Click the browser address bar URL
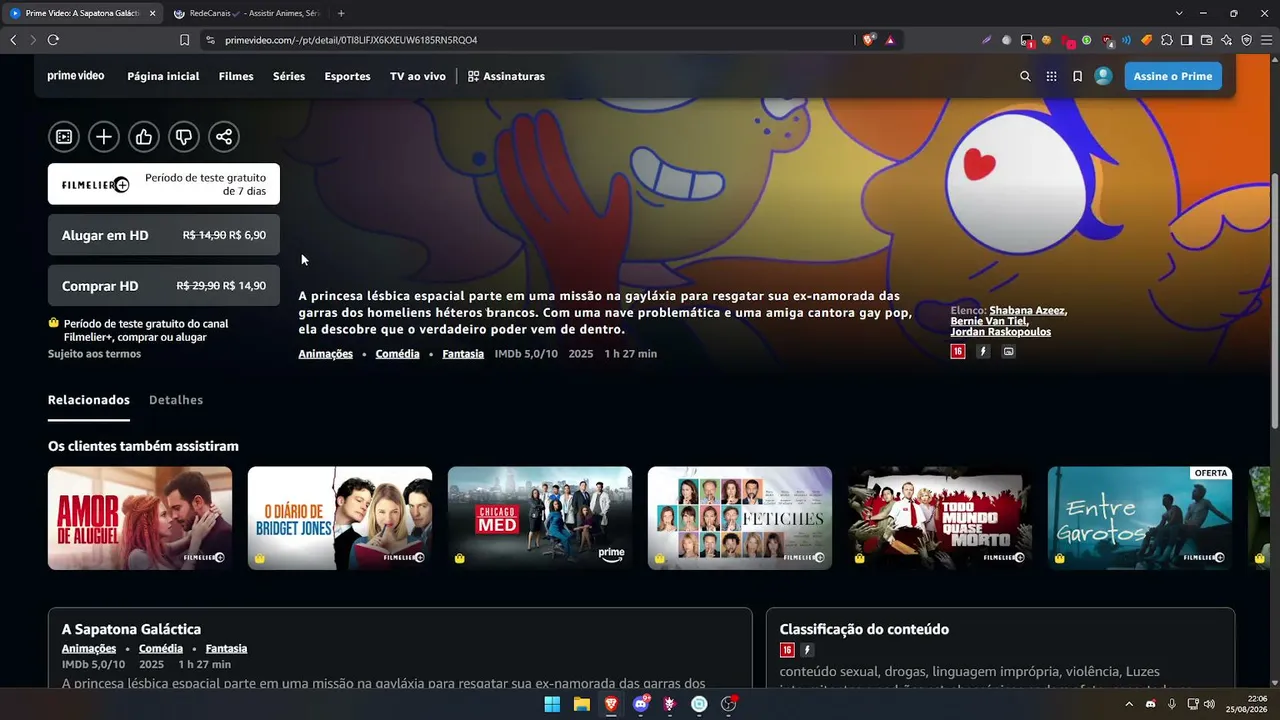Image resolution: width=1280 pixels, height=720 pixels. pos(351,40)
